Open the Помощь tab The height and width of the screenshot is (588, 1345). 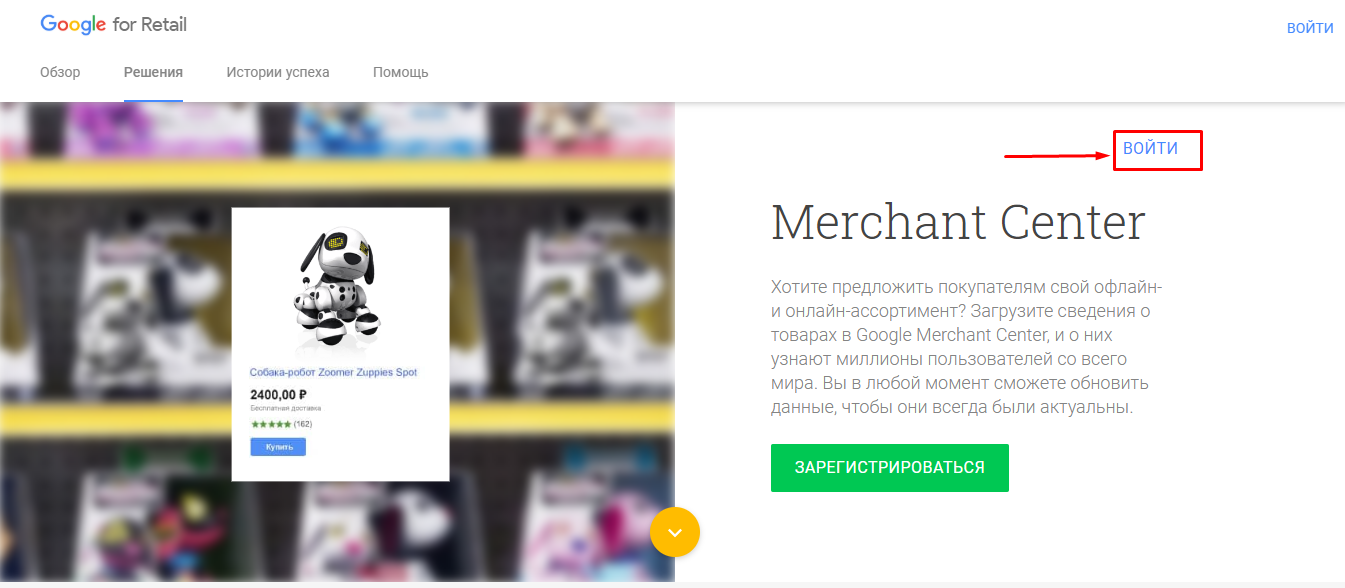(401, 72)
